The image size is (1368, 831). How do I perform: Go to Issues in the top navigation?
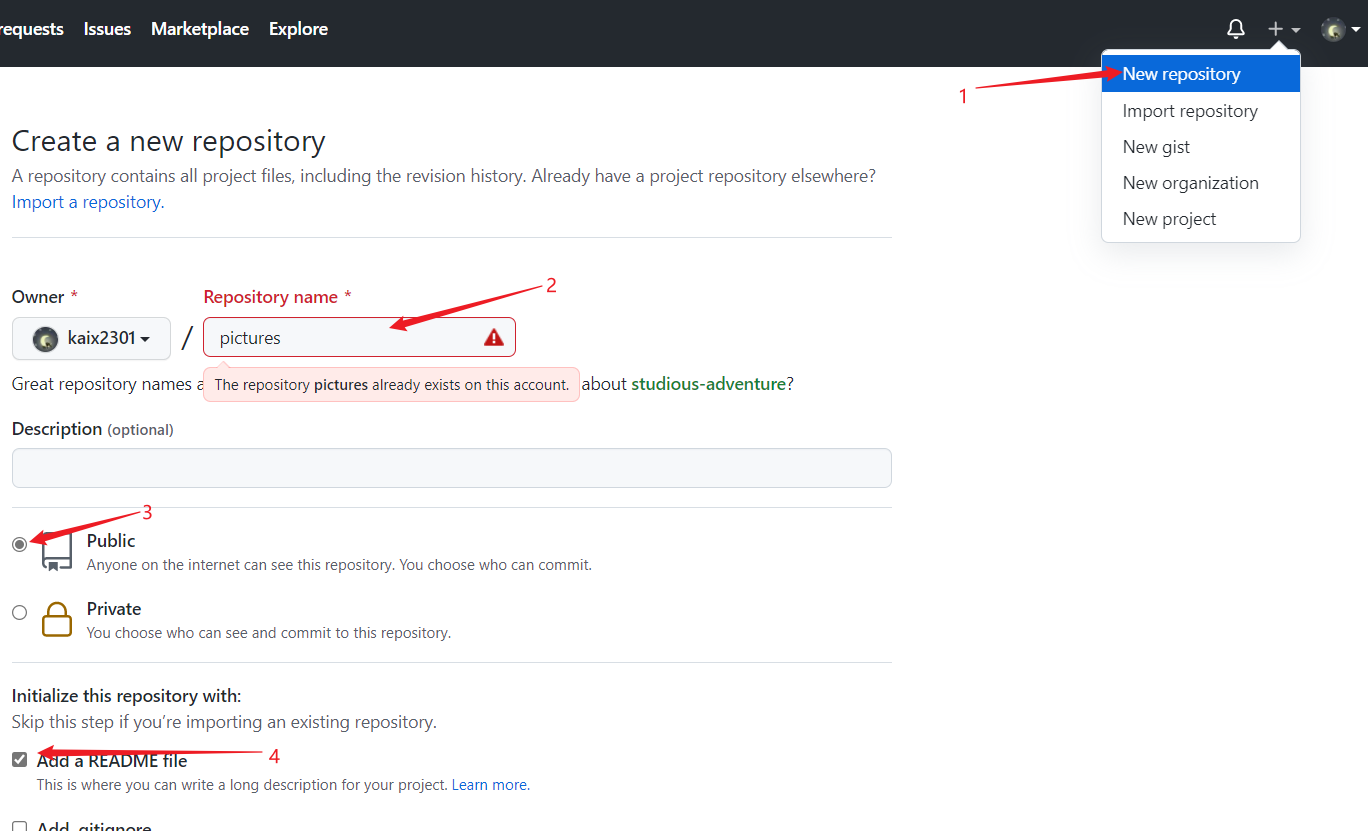pos(107,29)
